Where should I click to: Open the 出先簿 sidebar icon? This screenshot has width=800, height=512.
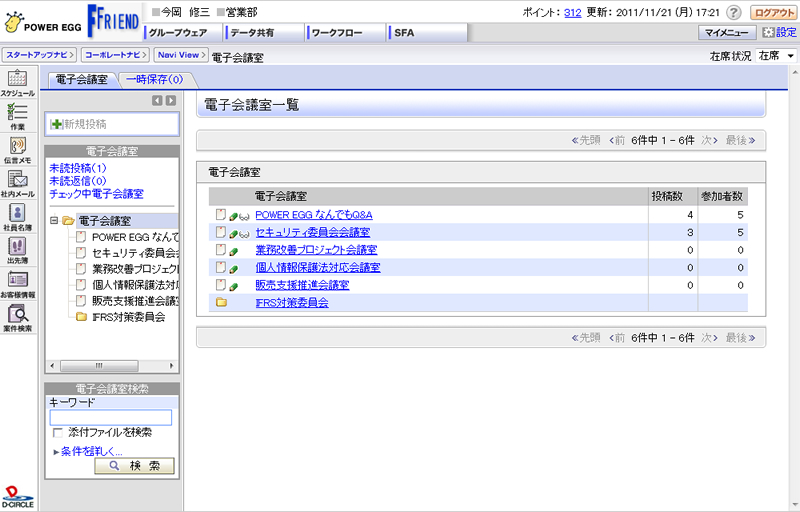pyautogui.click(x=17, y=250)
